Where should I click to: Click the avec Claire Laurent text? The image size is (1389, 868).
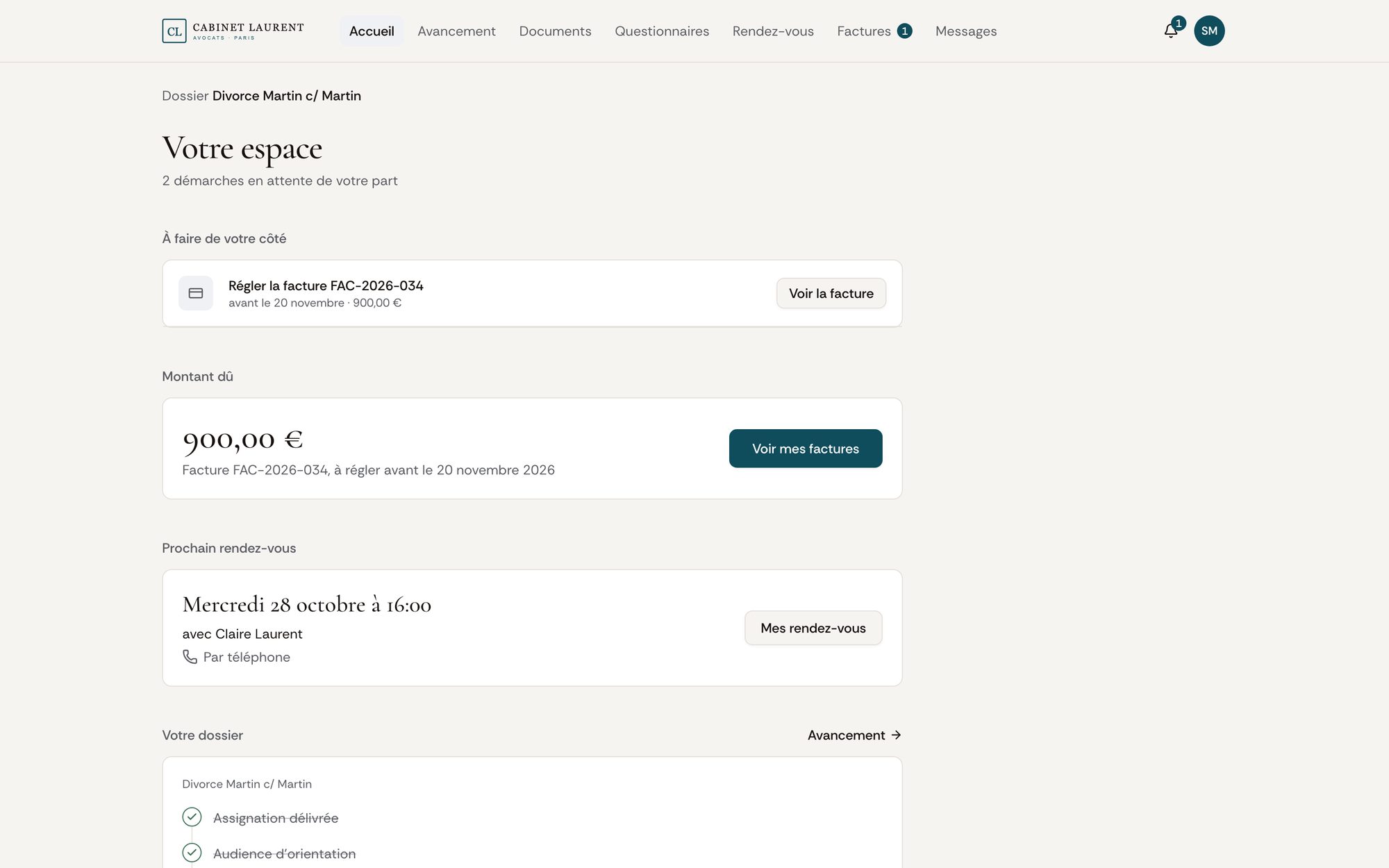[242, 633]
